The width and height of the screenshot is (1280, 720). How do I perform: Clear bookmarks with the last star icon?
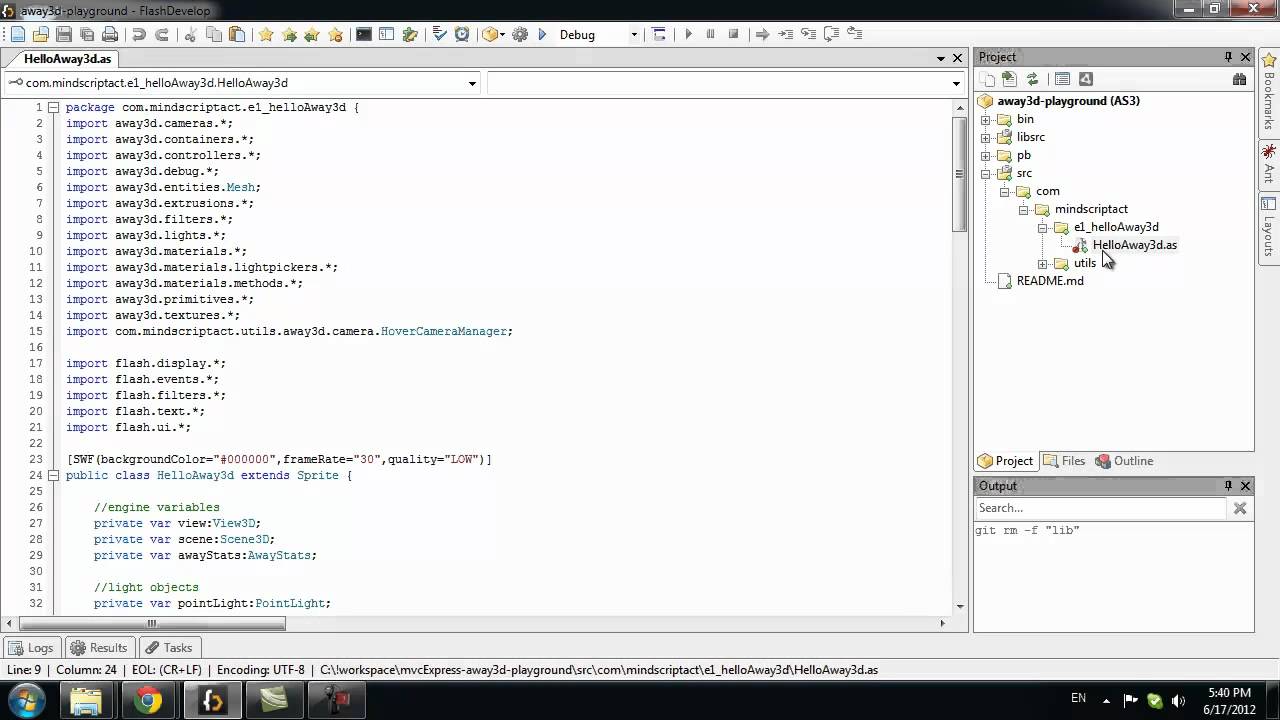[335, 34]
